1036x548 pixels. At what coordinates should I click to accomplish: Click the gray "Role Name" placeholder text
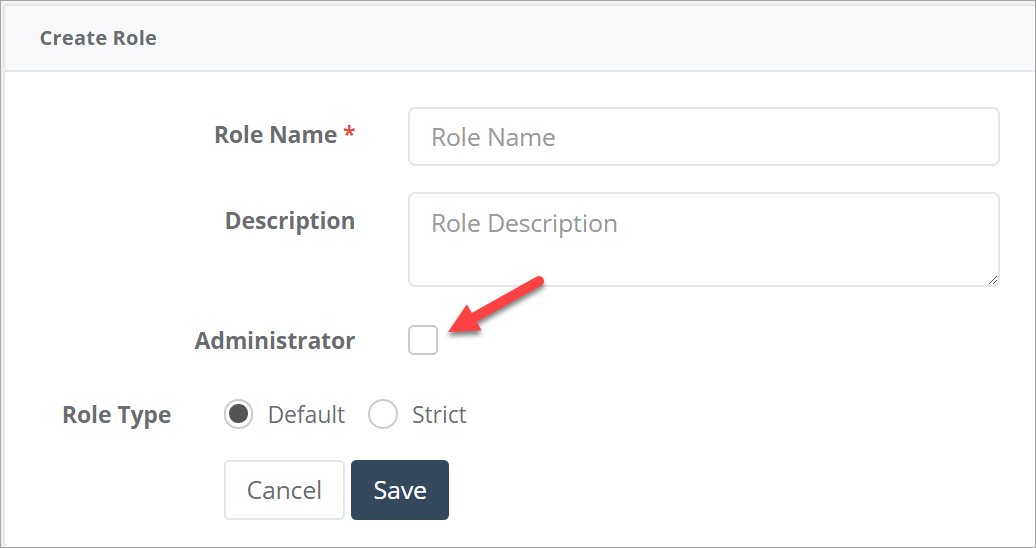point(493,138)
